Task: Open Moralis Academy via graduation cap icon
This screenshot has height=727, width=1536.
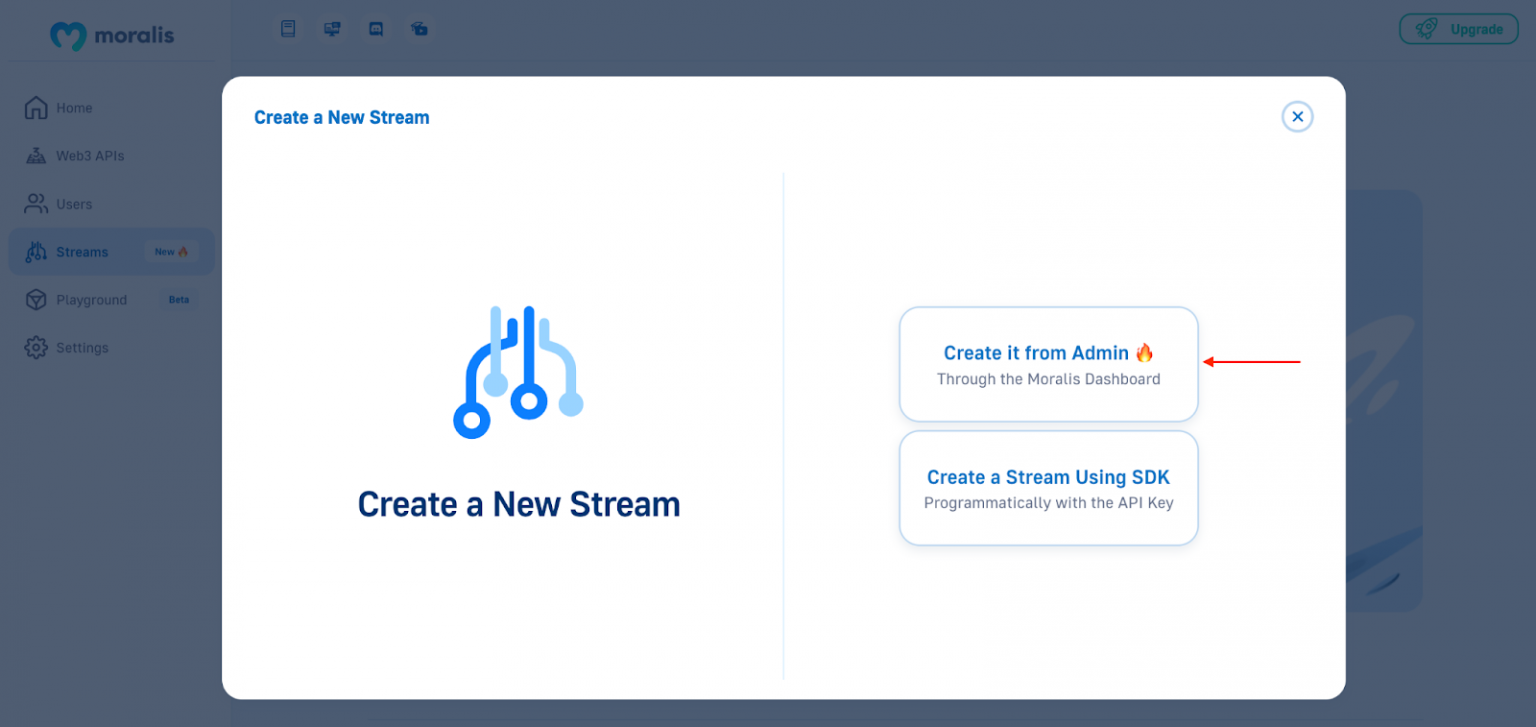Action: pyautogui.click(x=419, y=28)
